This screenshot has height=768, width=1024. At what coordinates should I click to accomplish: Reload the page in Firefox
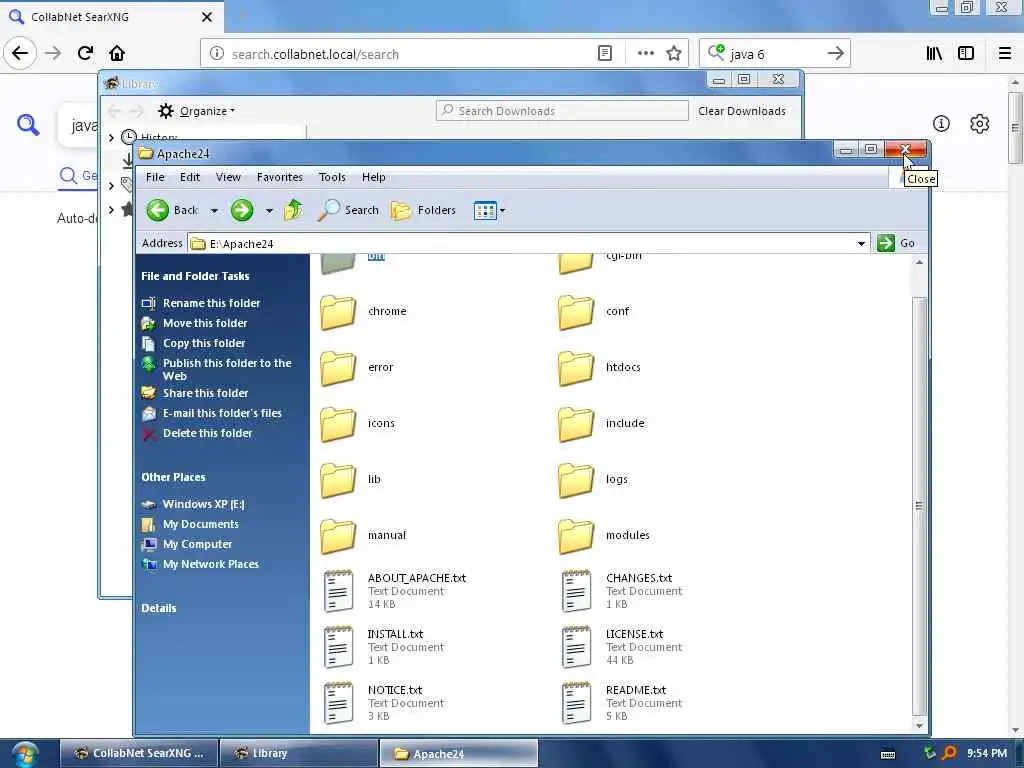[85, 53]
